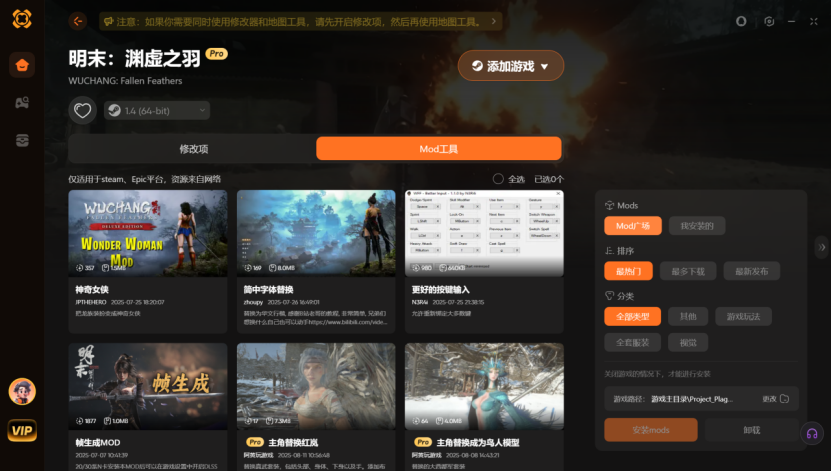Open the Home page sidebar icon
This screenshot has width=831, height=471.
click(x=22, y=65)
